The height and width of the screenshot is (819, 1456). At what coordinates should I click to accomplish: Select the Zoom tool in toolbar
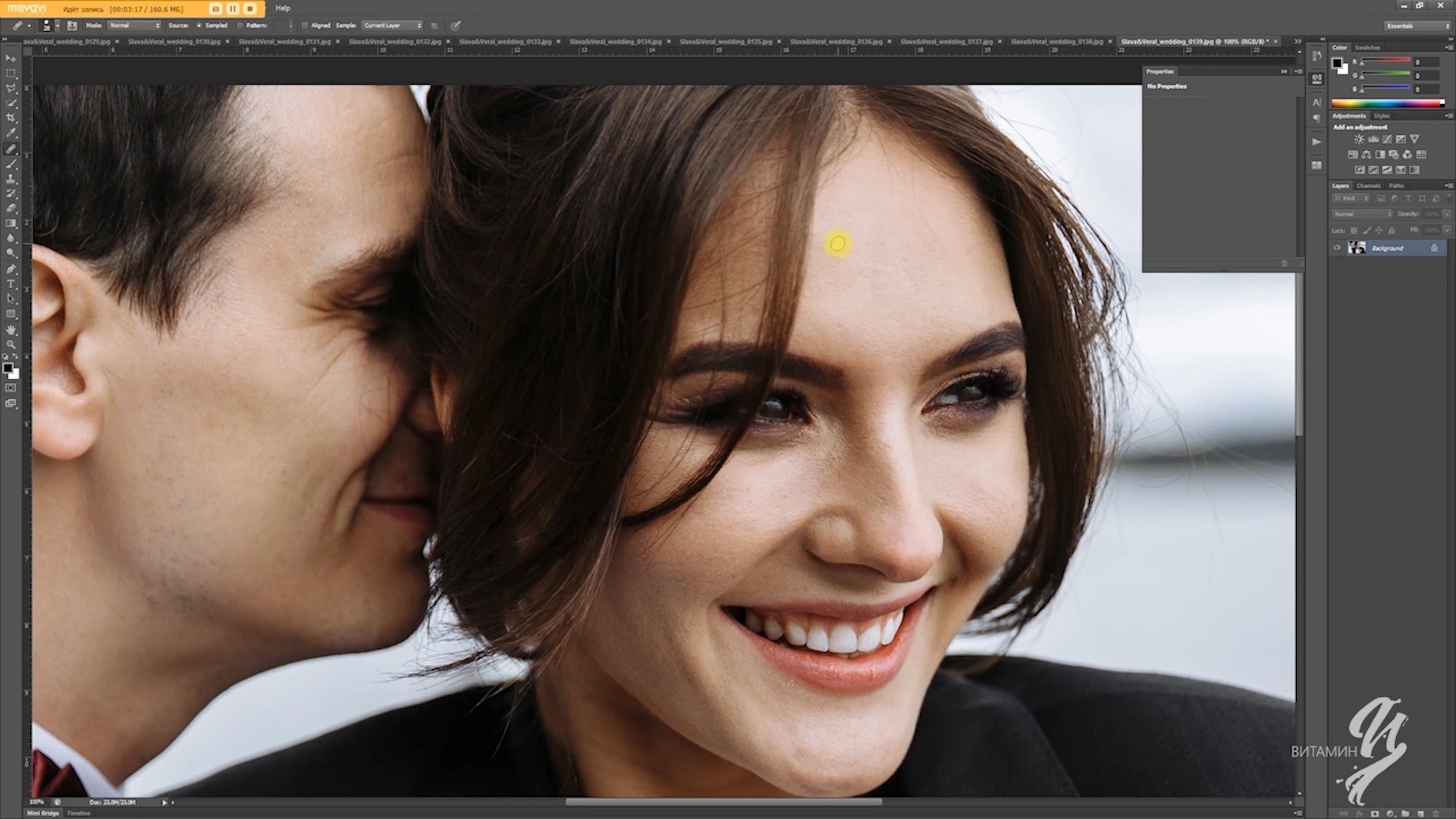tap(11, 345)
